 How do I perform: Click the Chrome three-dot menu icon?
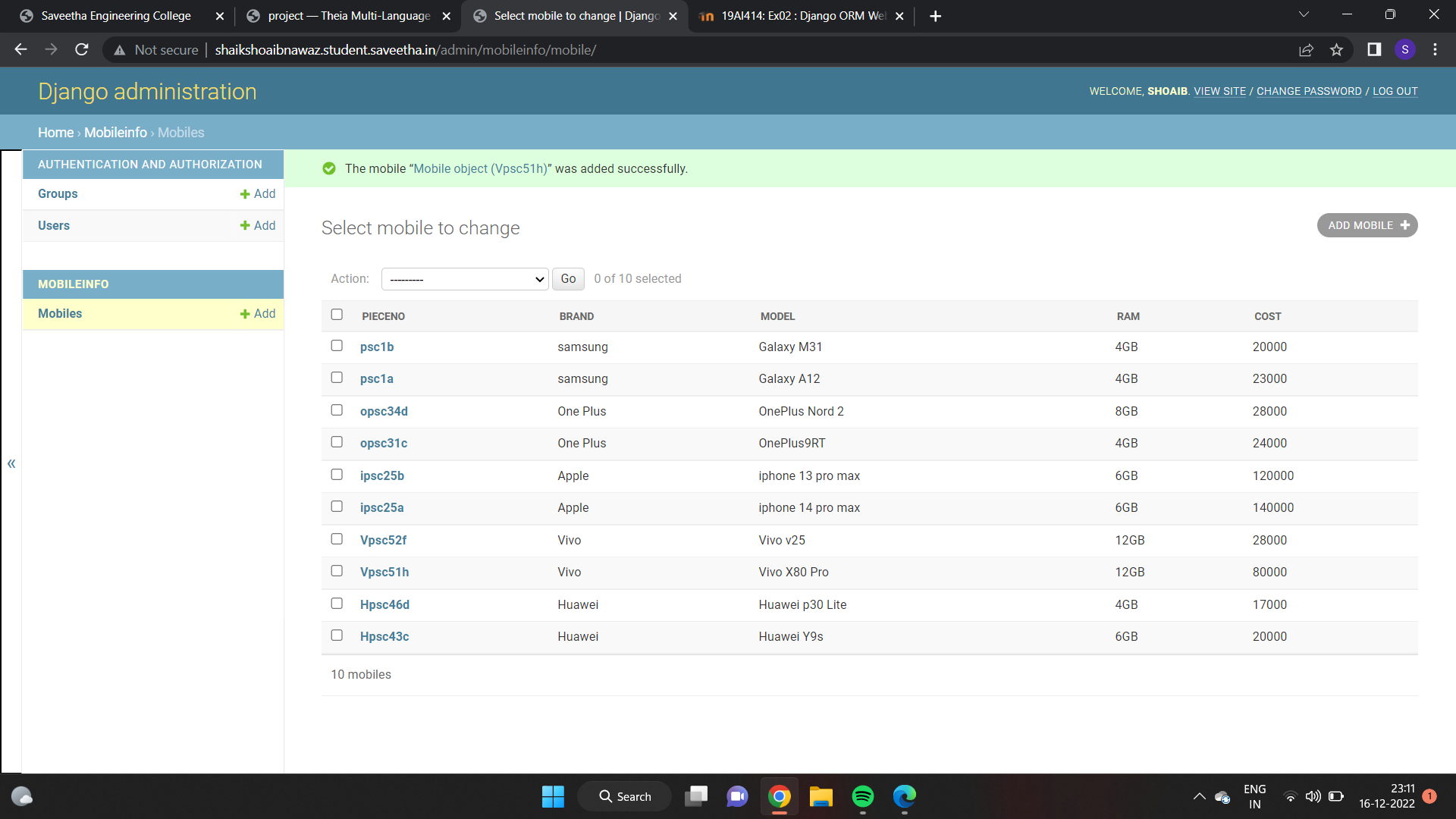(x=1435, y=50)
